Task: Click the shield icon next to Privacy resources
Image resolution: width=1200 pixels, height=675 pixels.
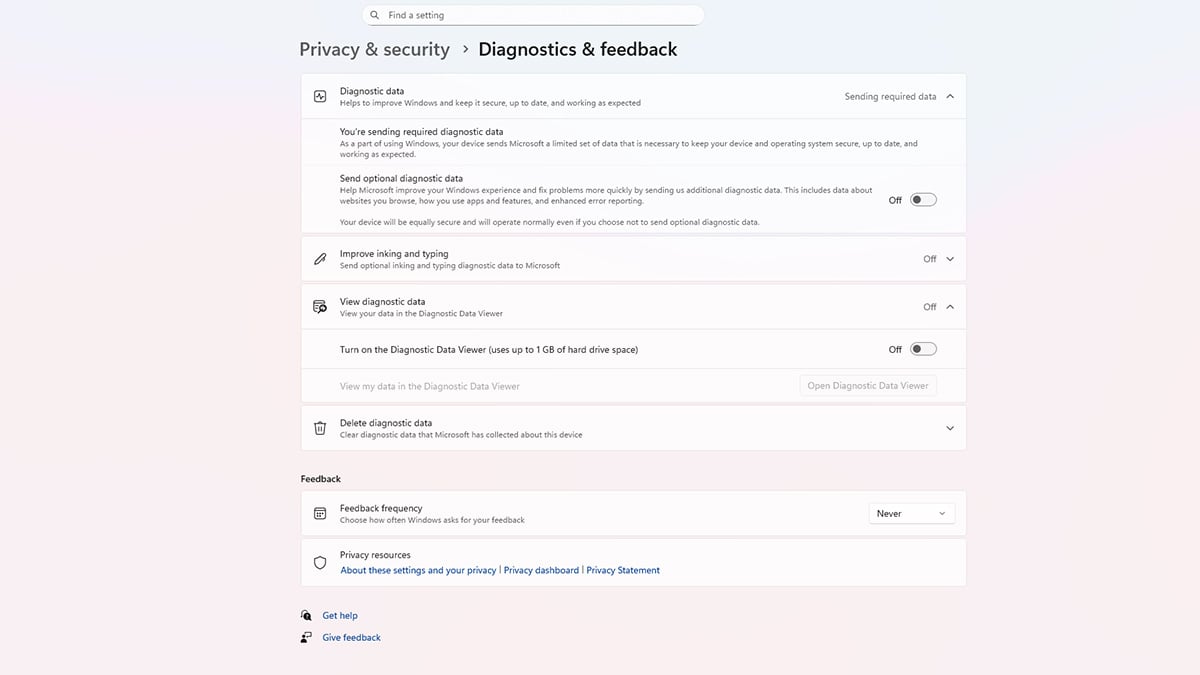Action: [319, 562]
